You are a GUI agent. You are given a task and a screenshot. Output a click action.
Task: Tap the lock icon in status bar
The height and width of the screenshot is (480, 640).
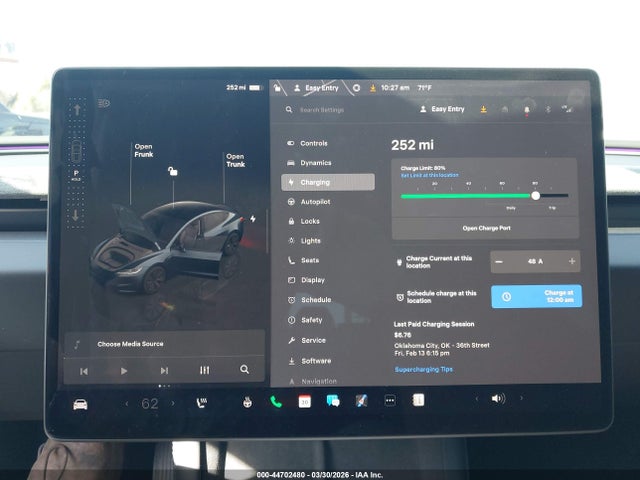coord(277,88)
